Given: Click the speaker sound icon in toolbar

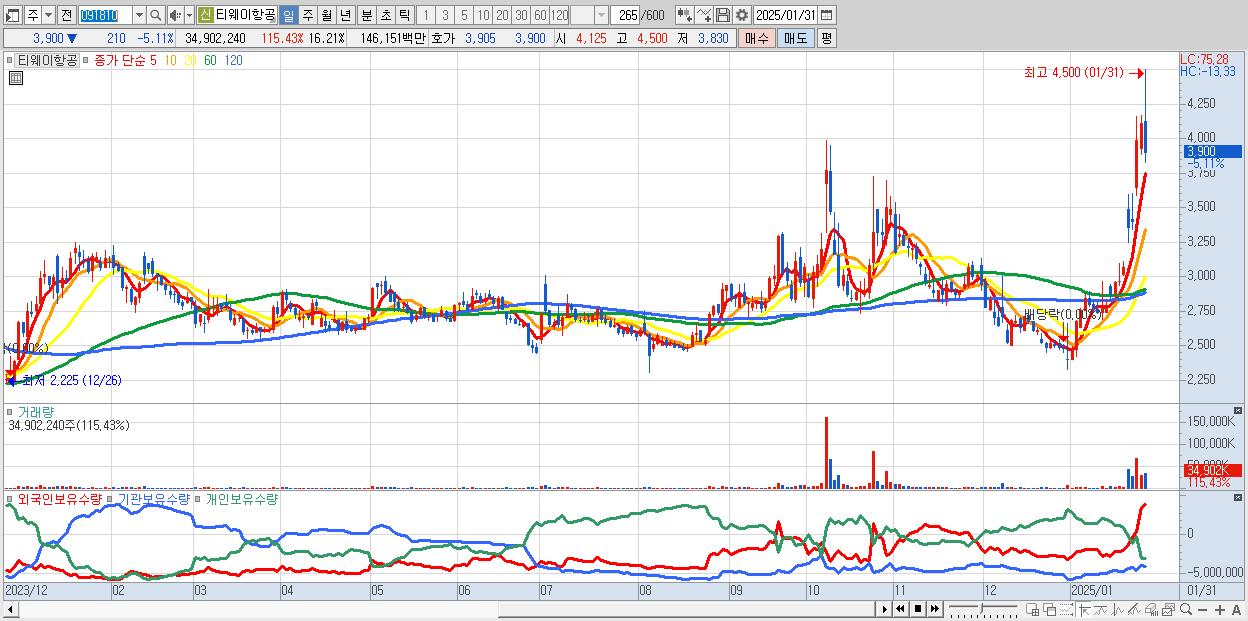Looking at the screenshot, I should 174,15.
